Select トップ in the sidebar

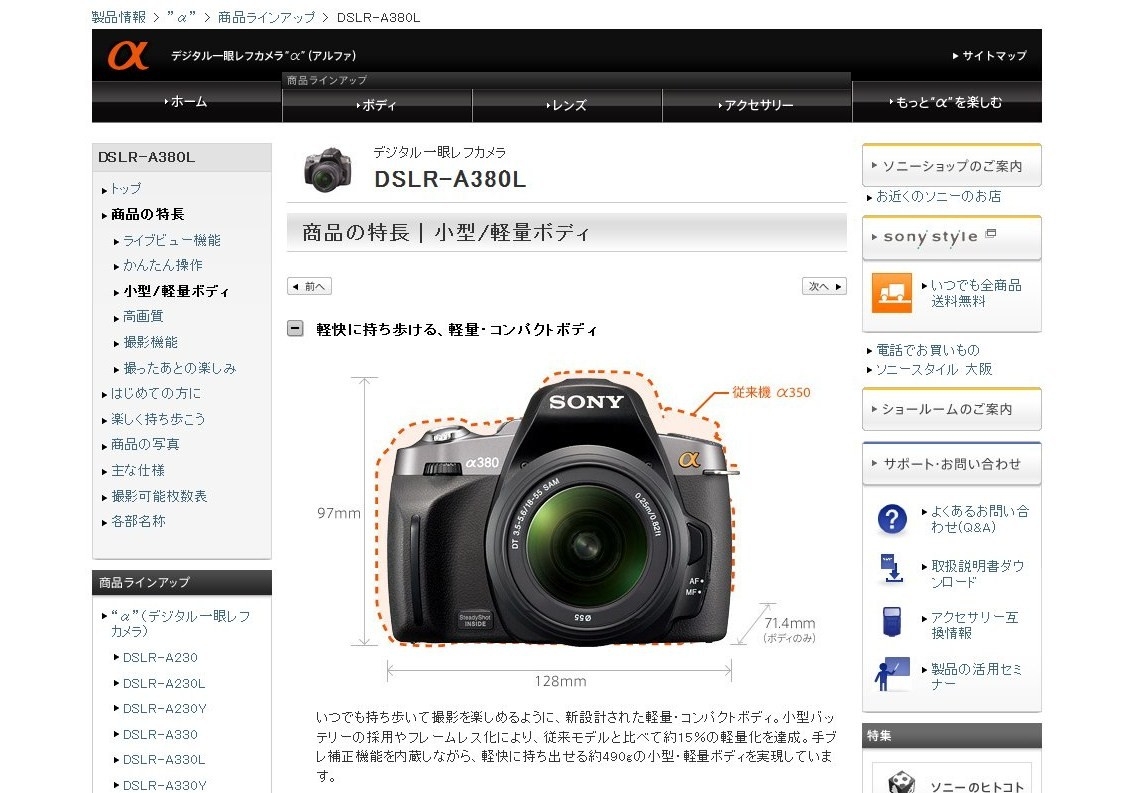tap(125, 188)
